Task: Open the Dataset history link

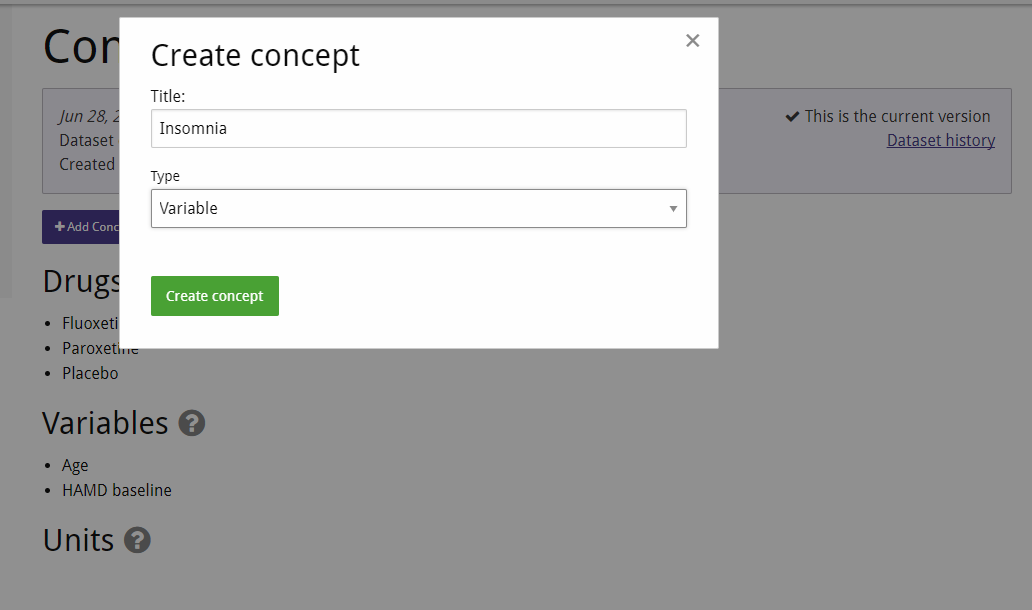Action: click(941, 140)
